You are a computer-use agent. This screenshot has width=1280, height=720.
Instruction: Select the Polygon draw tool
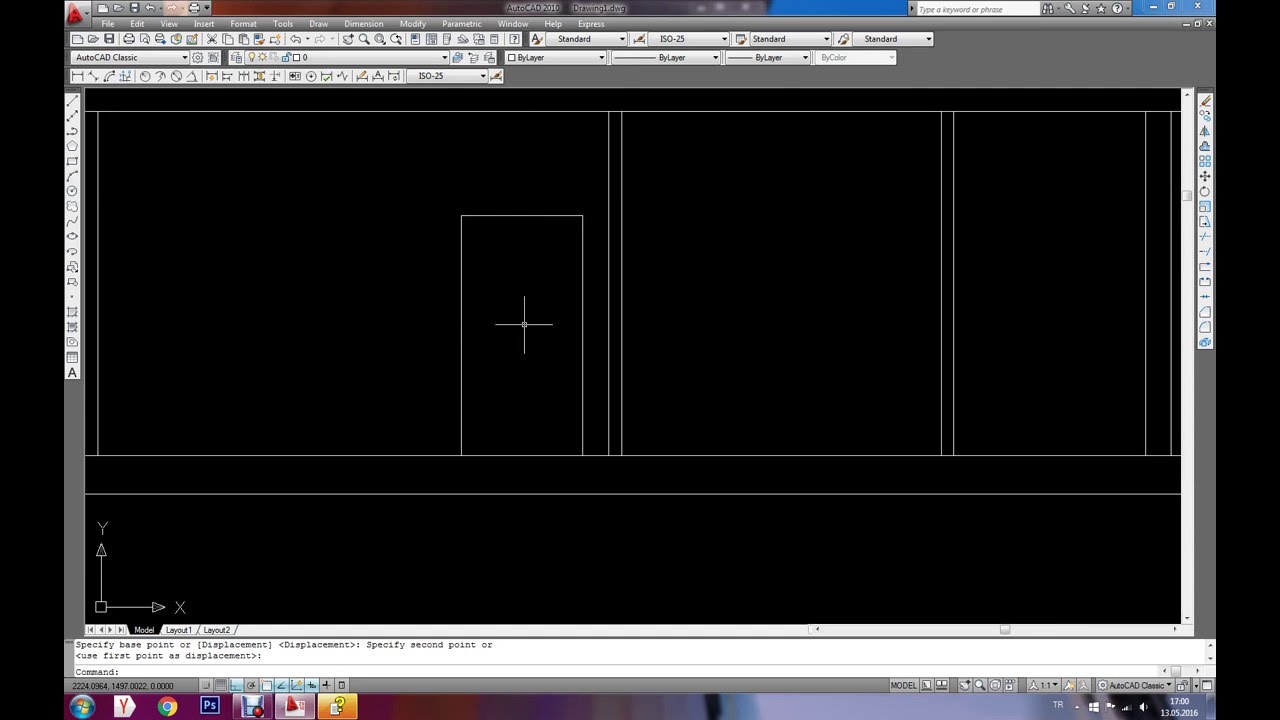pos(72,146)
